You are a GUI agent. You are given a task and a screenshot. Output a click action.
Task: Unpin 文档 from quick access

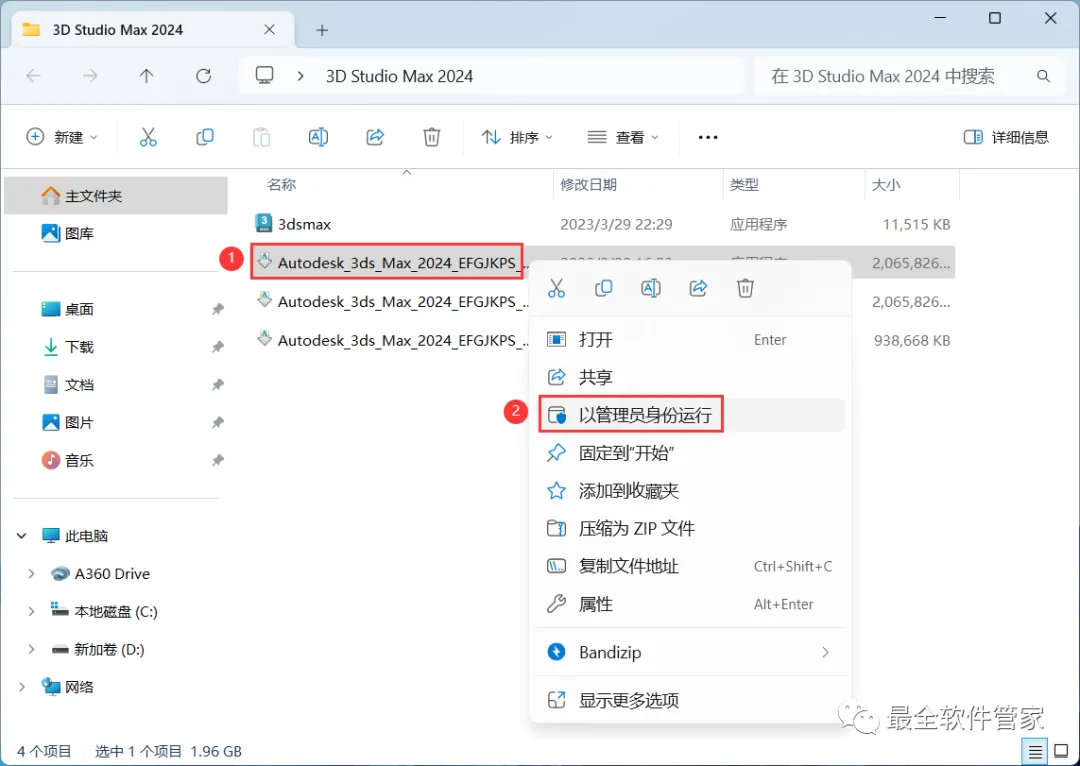pos(218,384)
